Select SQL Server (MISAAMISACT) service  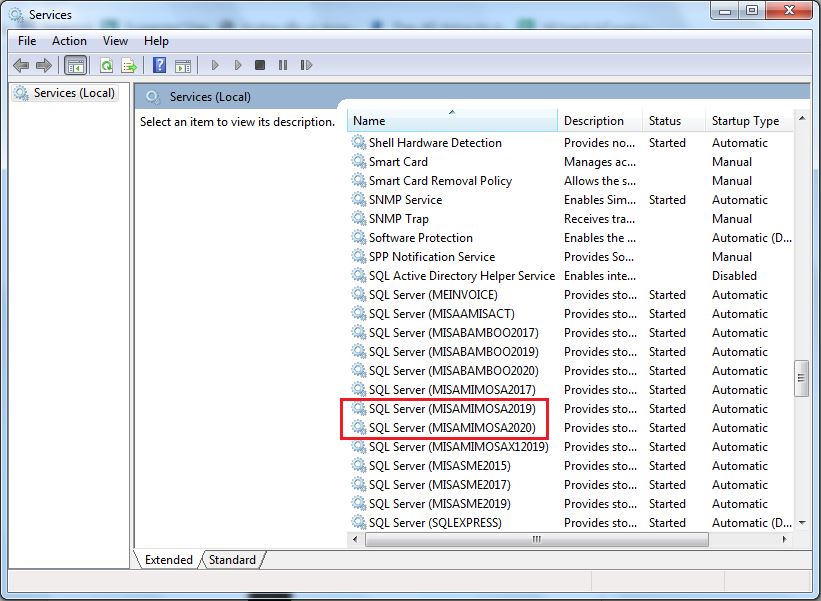(x=571, y=314)
